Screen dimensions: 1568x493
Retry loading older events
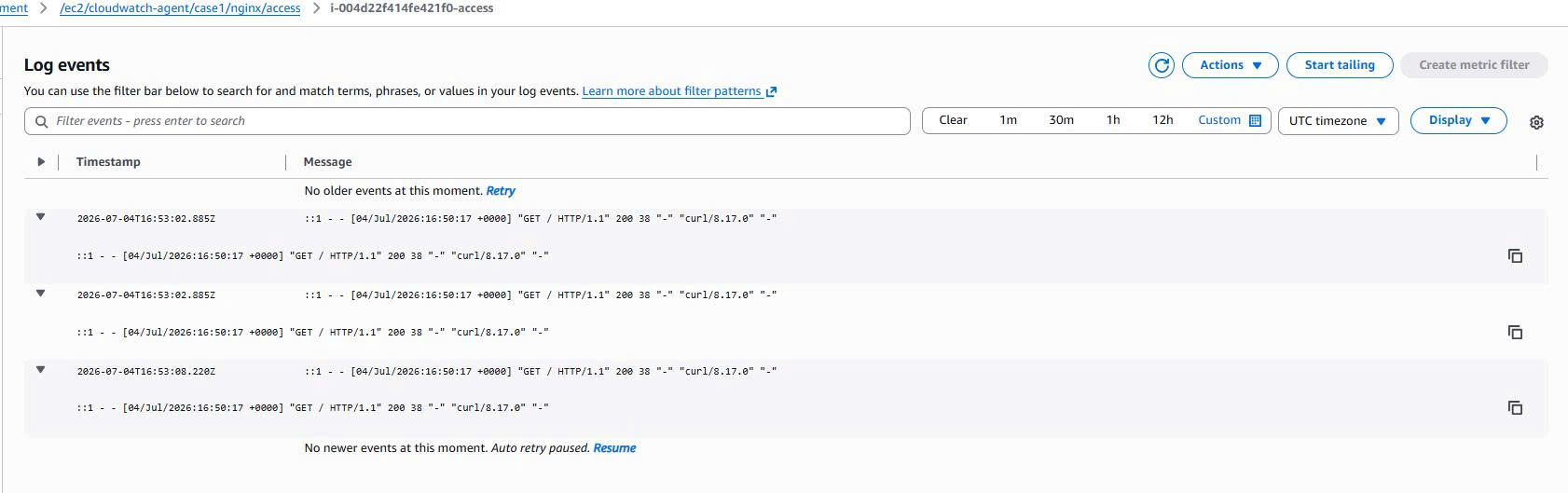pyautogui.click(x=501, y=191)
